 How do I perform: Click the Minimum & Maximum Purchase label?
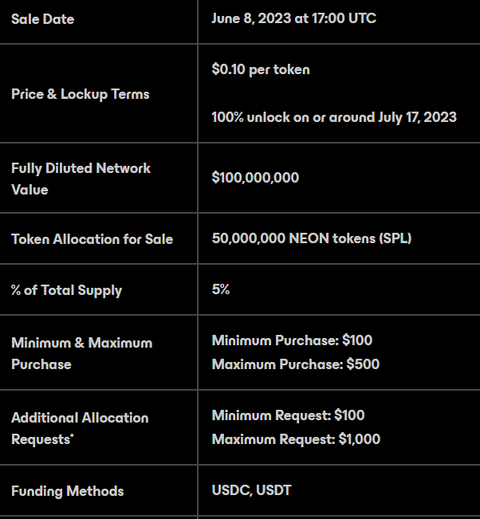pos(82,353)
